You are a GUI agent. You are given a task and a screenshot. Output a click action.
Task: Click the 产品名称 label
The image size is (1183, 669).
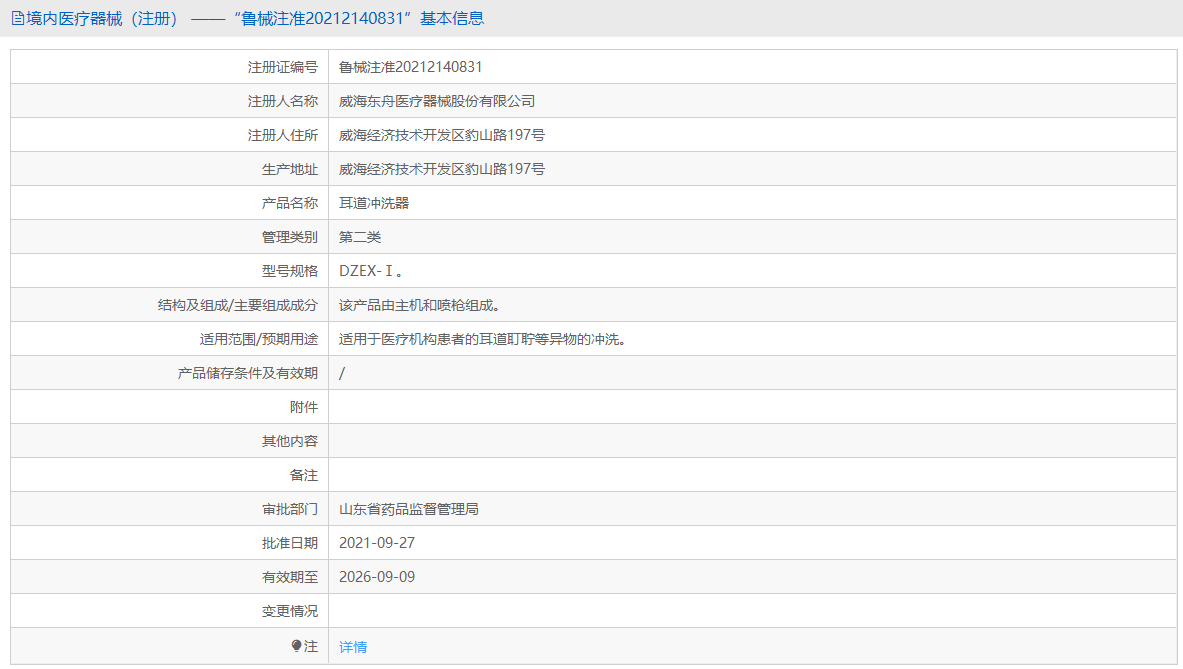[290, 203]
